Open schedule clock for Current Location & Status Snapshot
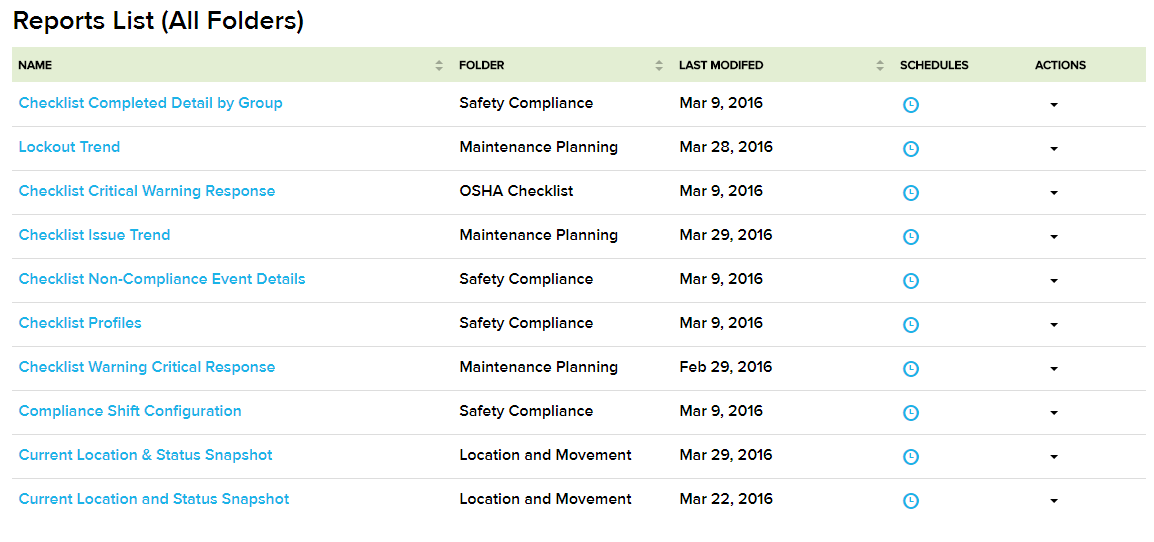This screenshot has width=1154, height=542. (910, 457)
